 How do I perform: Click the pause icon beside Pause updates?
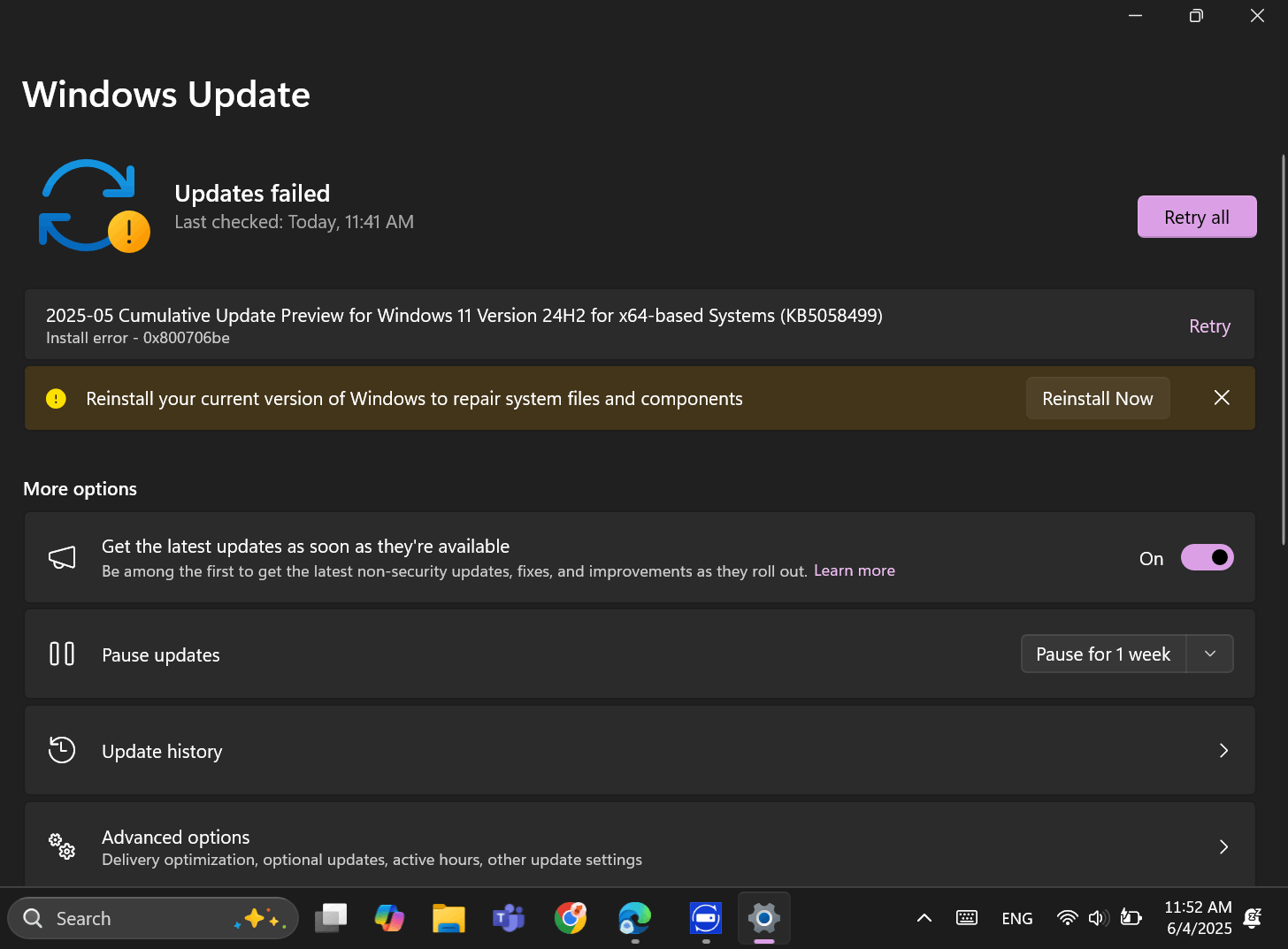point(62,654)
